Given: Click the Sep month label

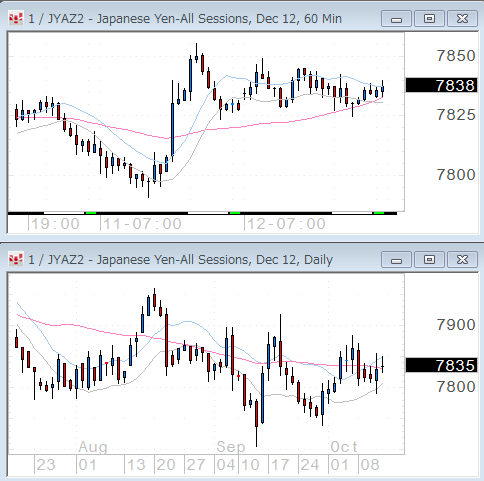Looking at the screenshot, I should [231, 447].
